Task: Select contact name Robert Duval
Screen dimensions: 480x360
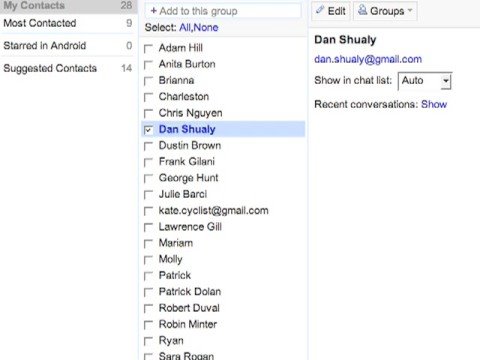Action: point(189,308)
